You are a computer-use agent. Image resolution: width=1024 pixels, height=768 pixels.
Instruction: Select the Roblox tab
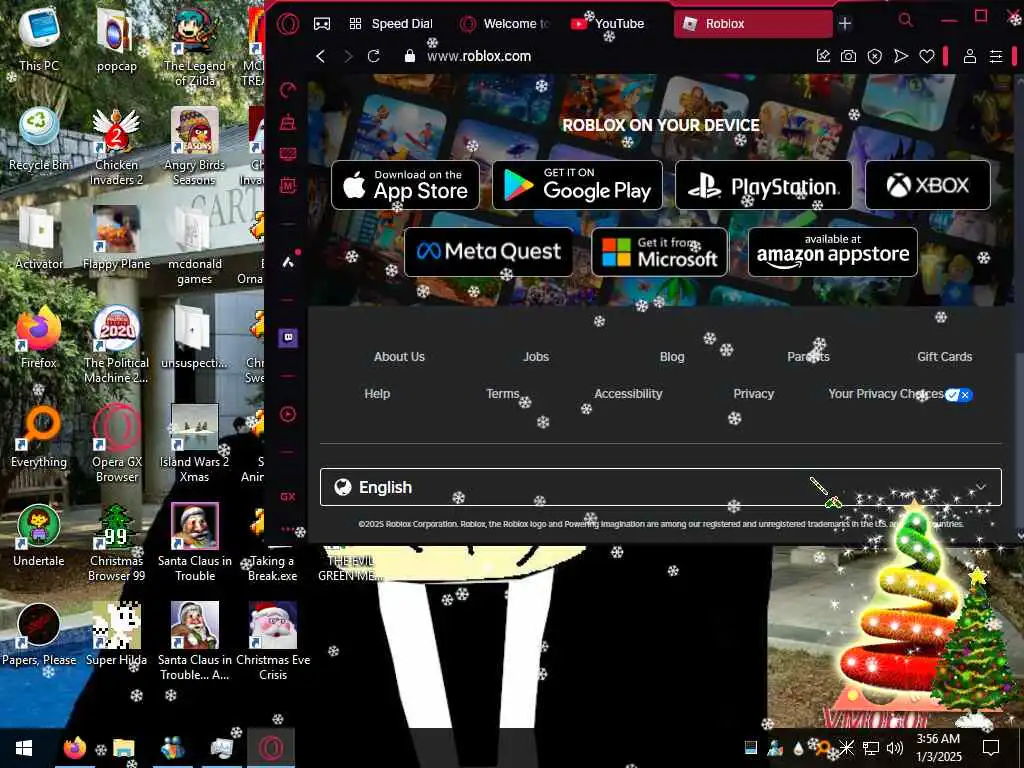point(754,24)
